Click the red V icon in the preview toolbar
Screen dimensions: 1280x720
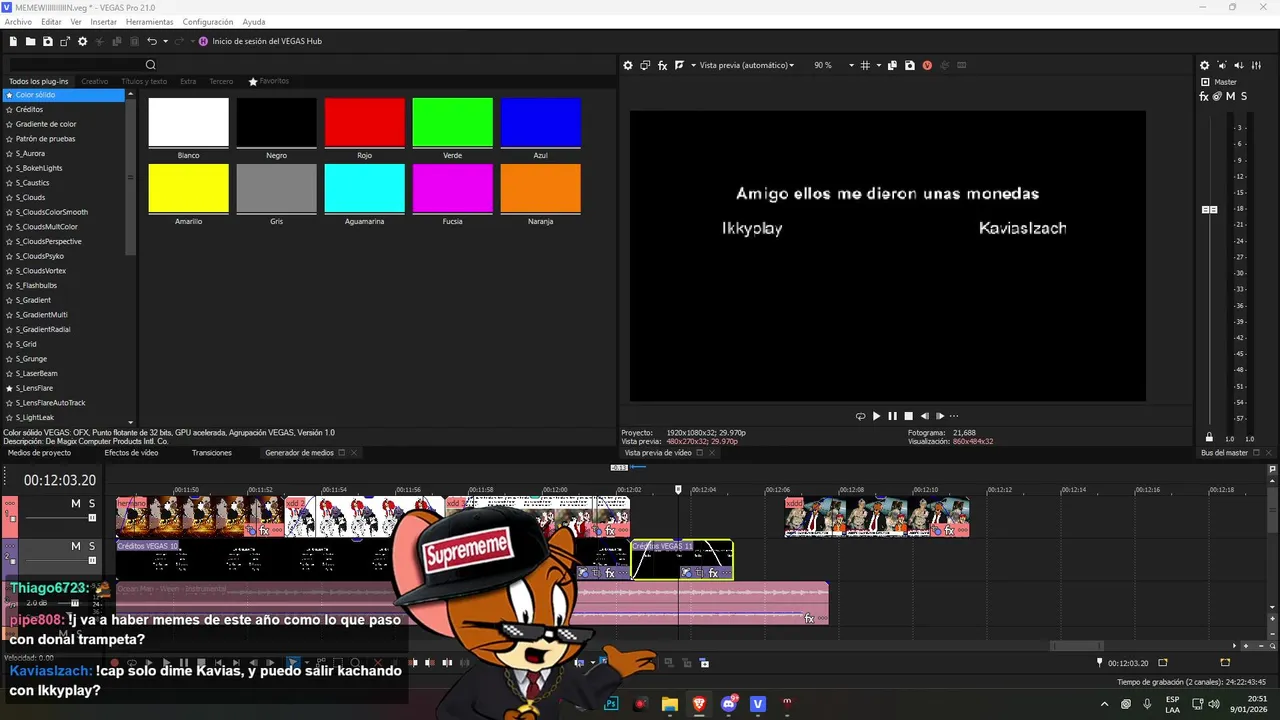tap(927, 65)
